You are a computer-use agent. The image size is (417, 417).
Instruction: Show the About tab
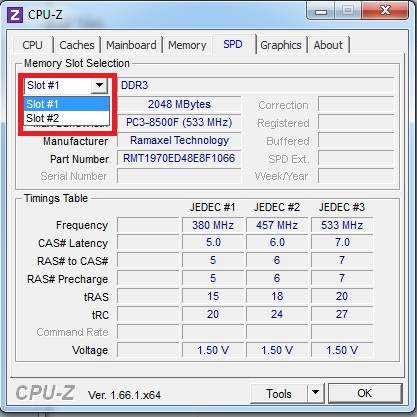tap(328, 45)
